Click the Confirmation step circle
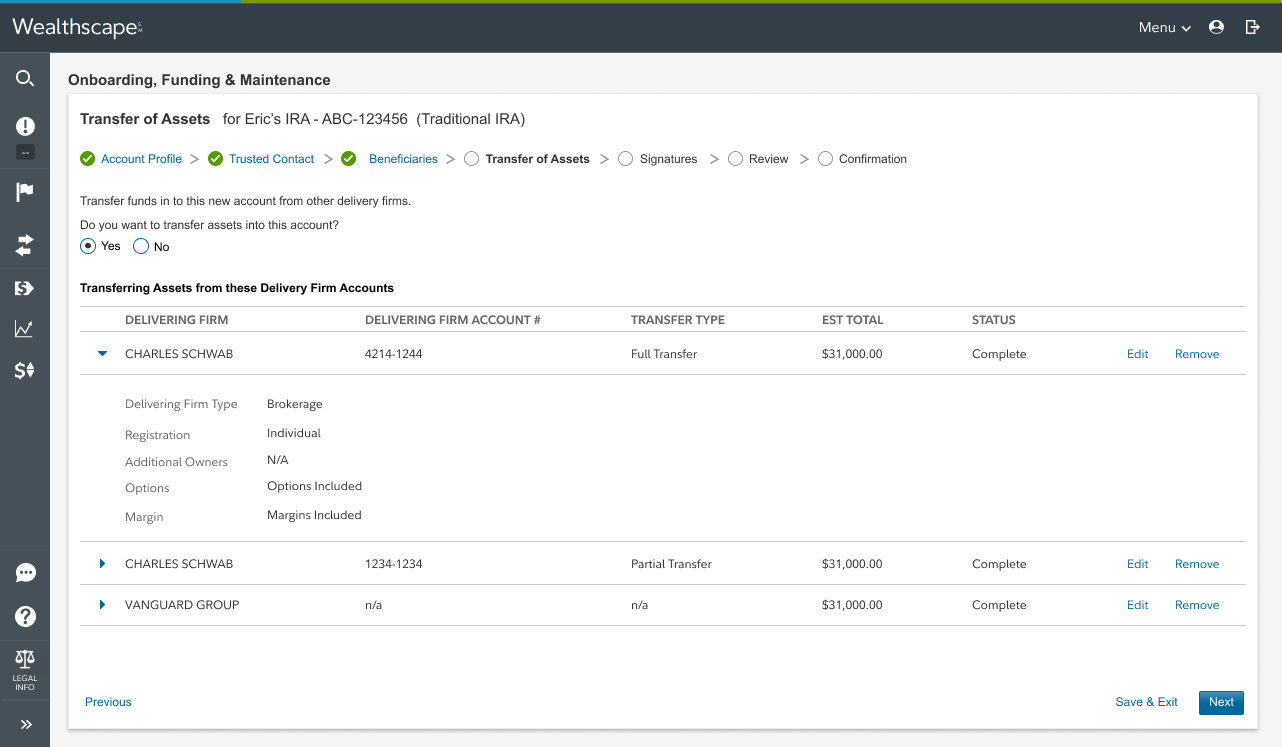The image size is (1282, 747). (x=825, y=158)
